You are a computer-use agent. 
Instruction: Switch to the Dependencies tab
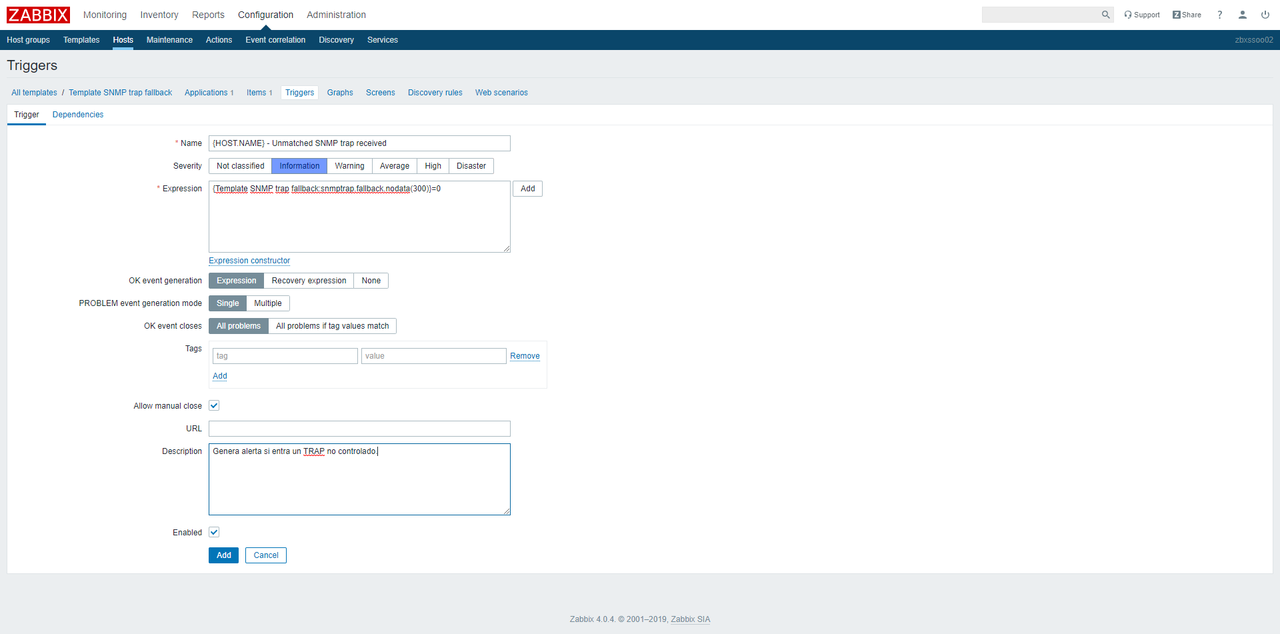pyautogui.click(x=78, y=115)
